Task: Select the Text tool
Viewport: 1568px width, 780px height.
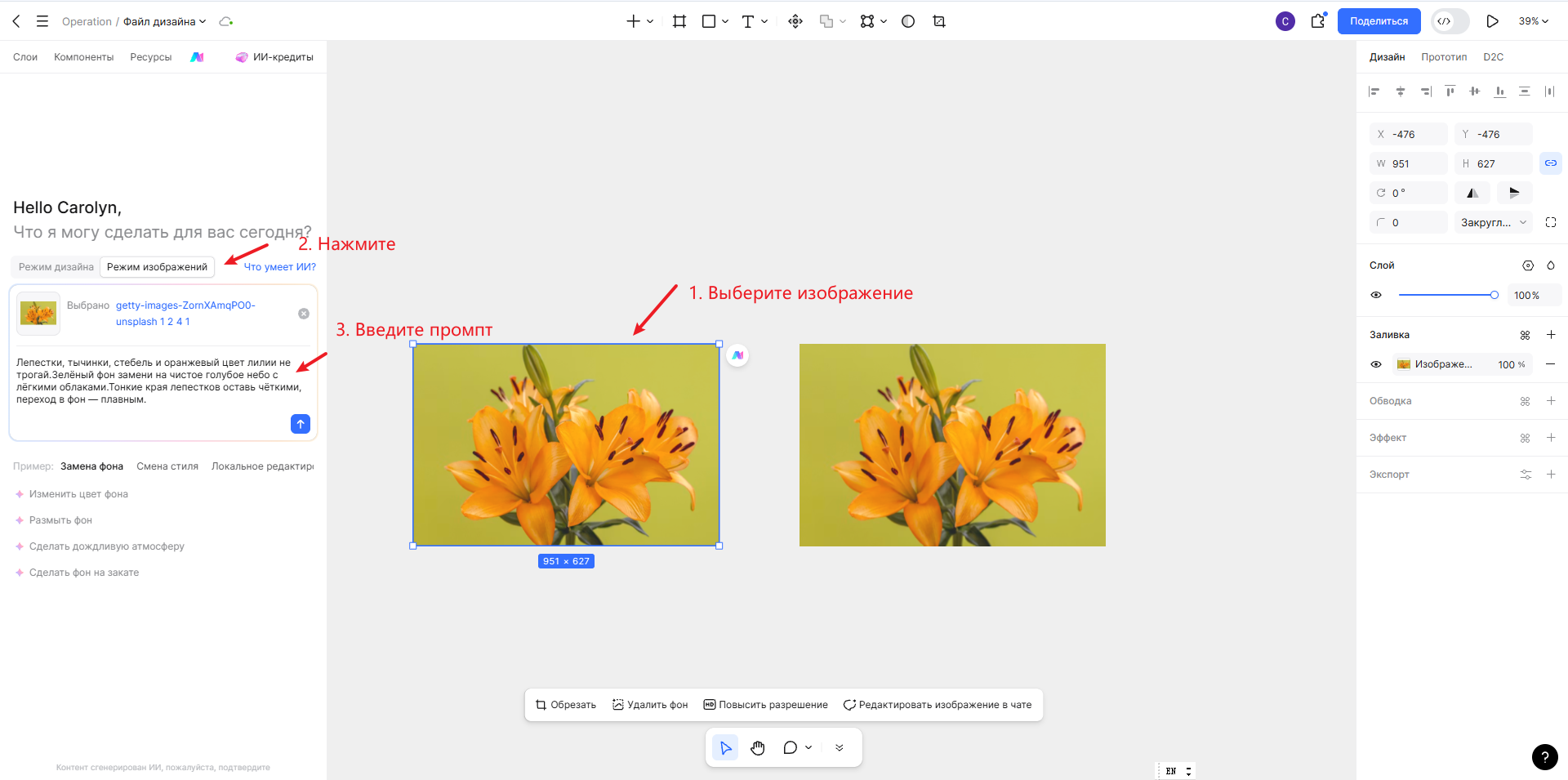Action: tap(747, 21)
